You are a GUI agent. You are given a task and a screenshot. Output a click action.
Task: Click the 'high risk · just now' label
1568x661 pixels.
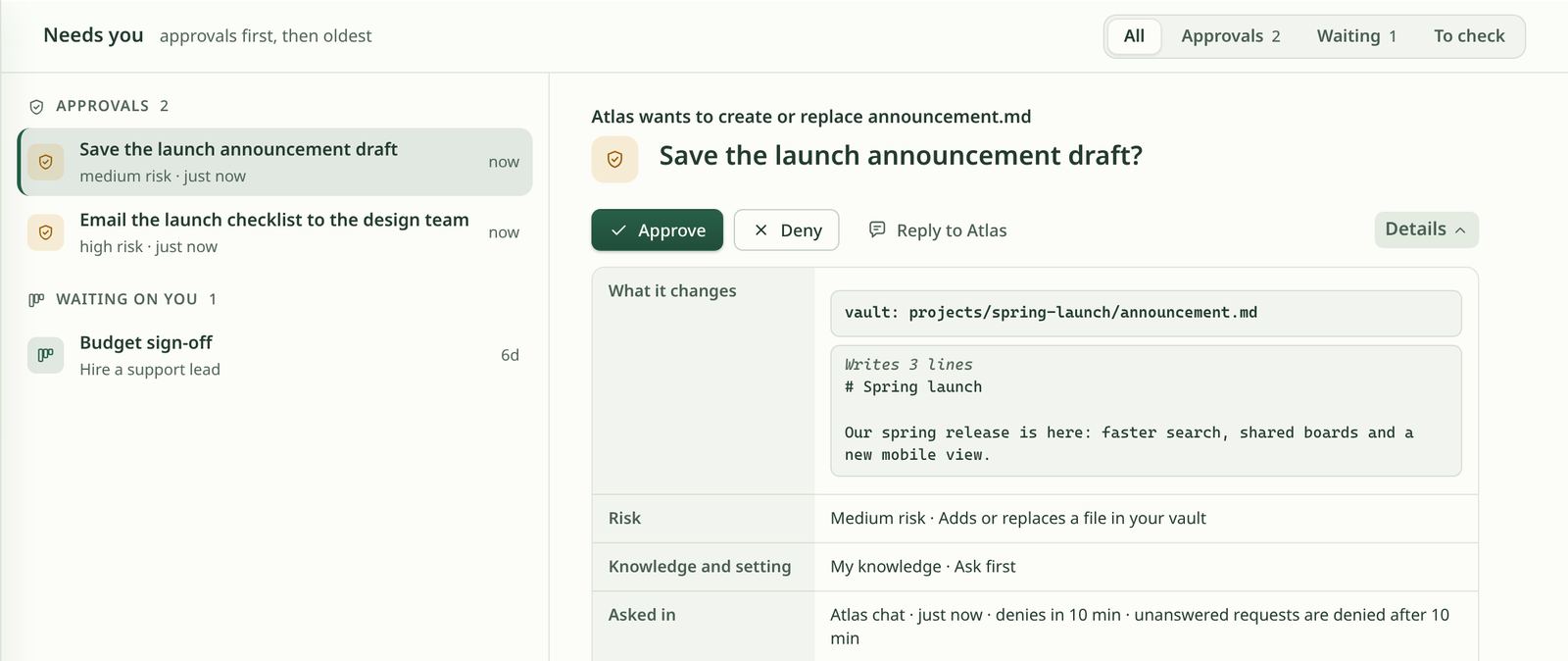pyautogui.click(x=149, y=247)
